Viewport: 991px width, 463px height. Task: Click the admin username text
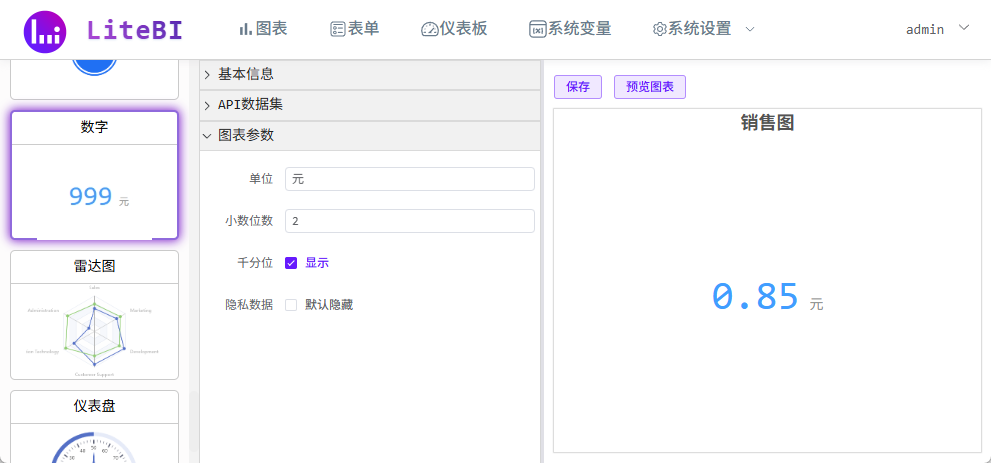coord(925,29)
